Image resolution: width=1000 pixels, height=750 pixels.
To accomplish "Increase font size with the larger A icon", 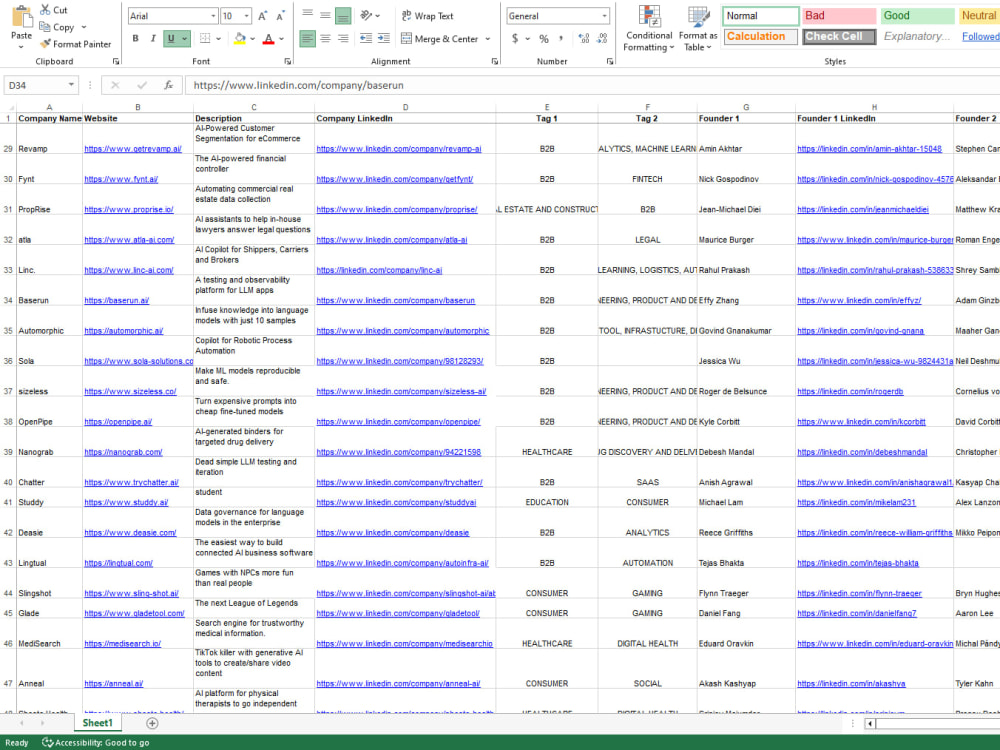I will point(263,16).
